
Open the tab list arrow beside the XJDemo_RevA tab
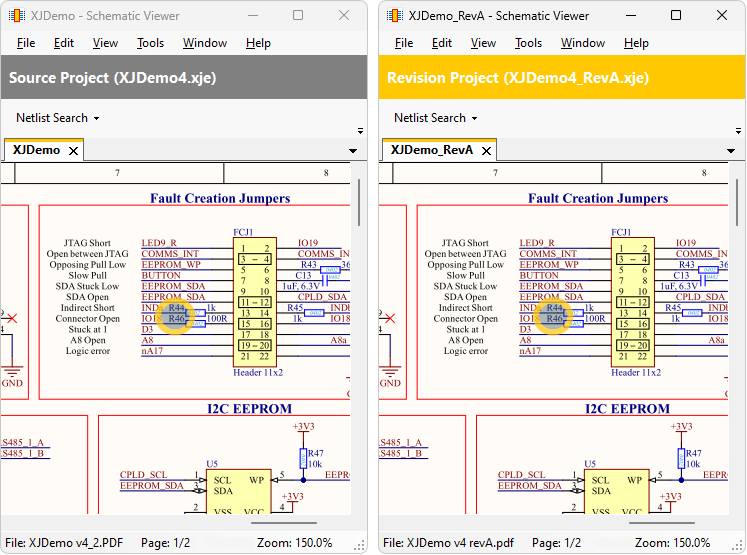[731, 151]
